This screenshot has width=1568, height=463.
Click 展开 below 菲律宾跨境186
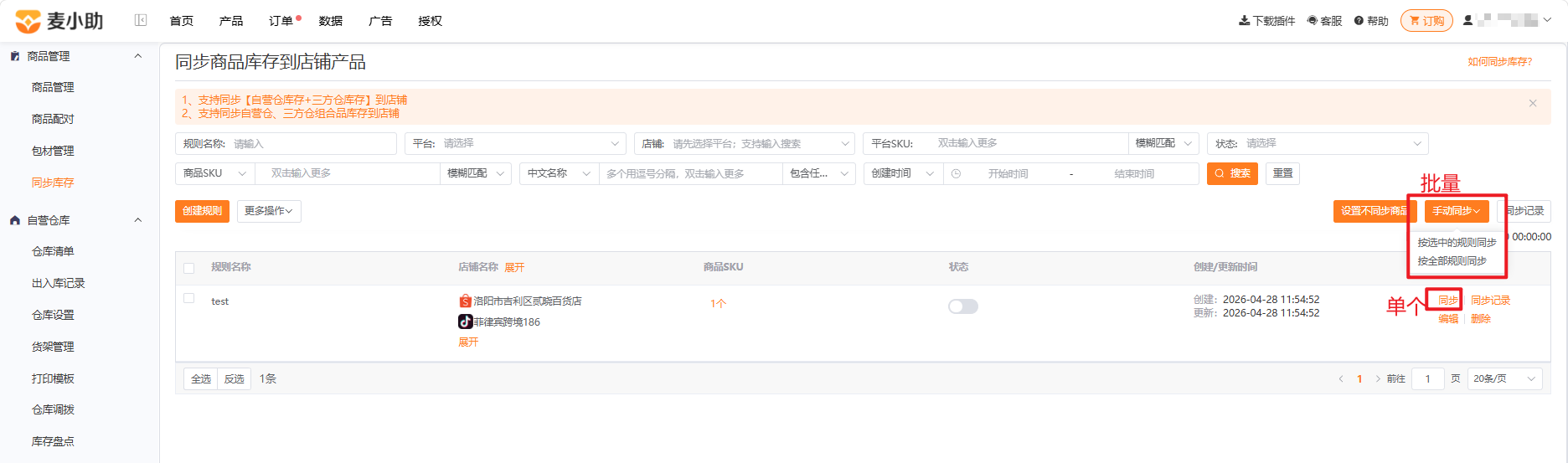(x=468, y=342)
